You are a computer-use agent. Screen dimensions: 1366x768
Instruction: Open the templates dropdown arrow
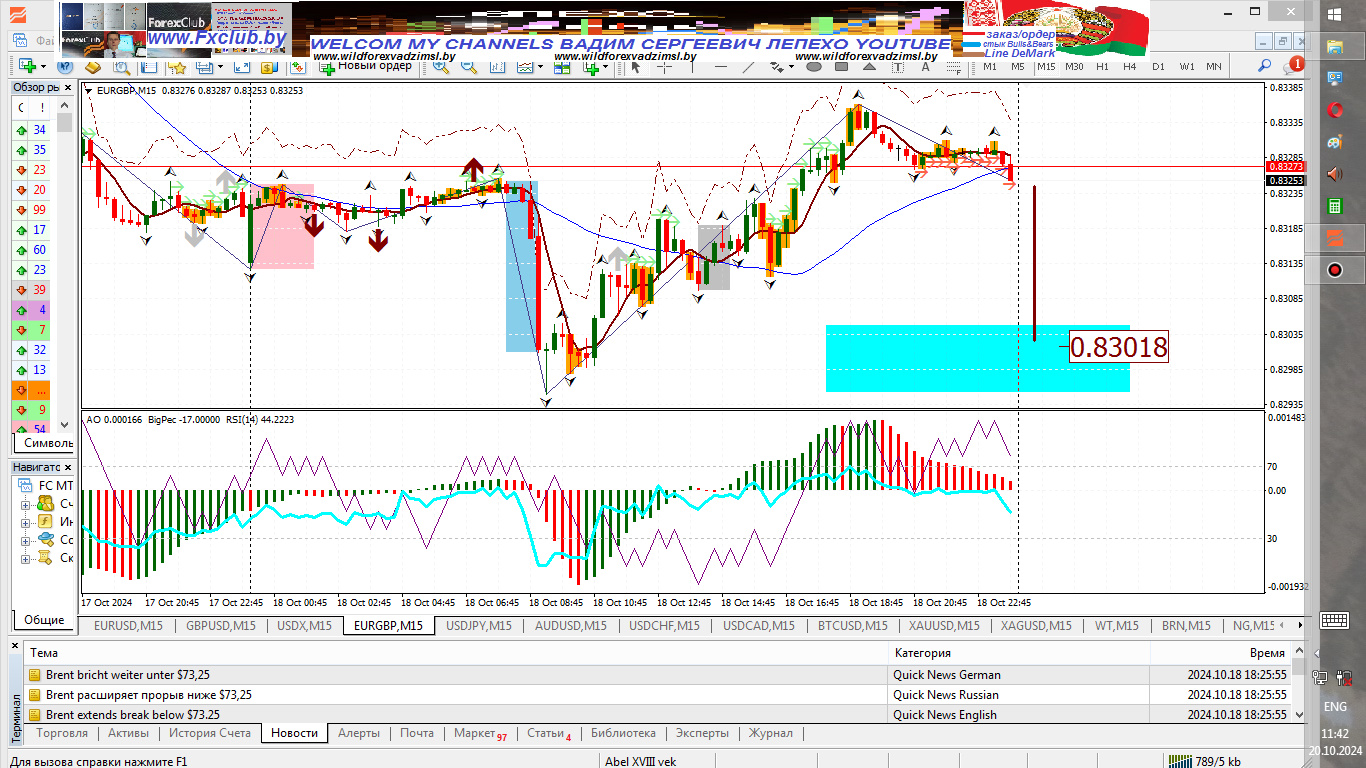[x=606, y=66]
